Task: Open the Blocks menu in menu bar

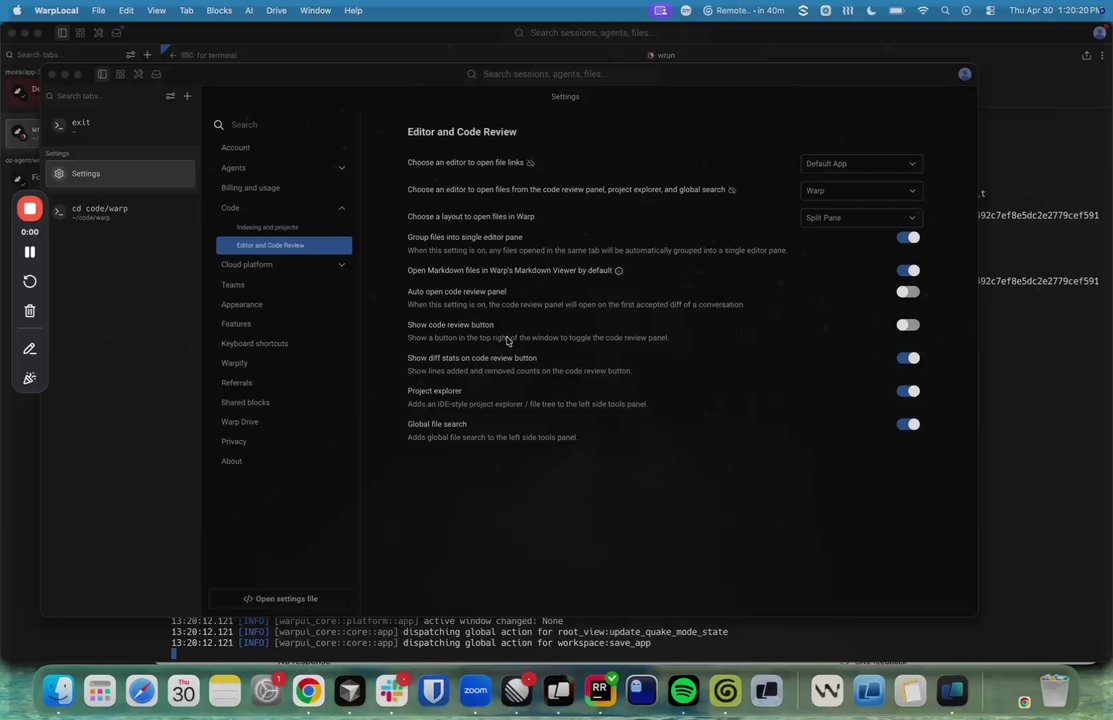Action: pos(219,11)
